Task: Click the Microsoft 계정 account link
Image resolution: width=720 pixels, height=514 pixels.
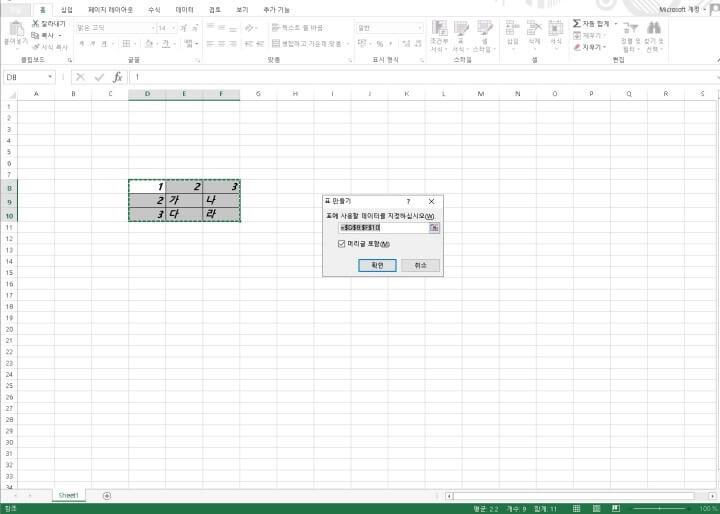Action: coord(679,9)
